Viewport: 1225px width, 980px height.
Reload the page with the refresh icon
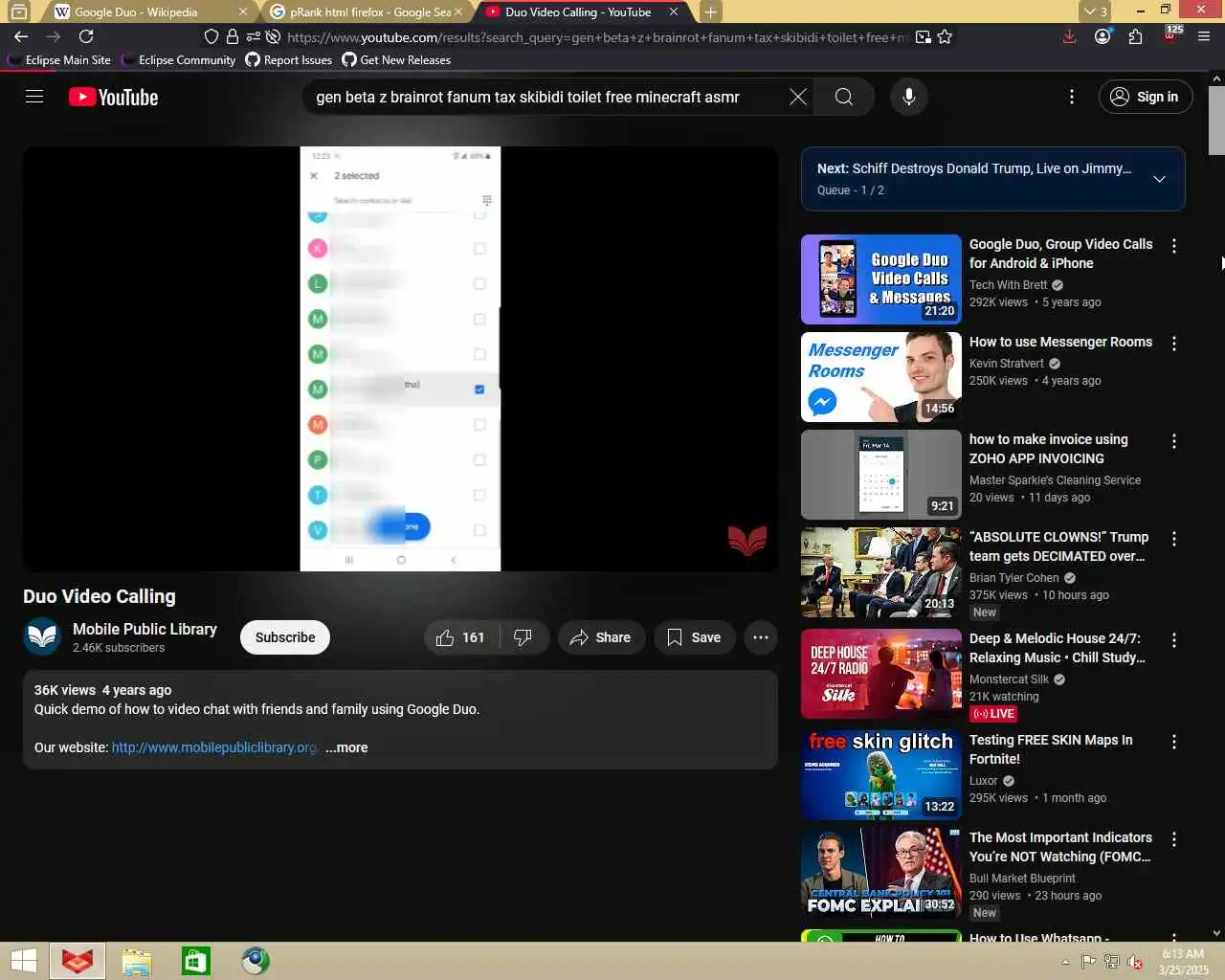point(86,36)
